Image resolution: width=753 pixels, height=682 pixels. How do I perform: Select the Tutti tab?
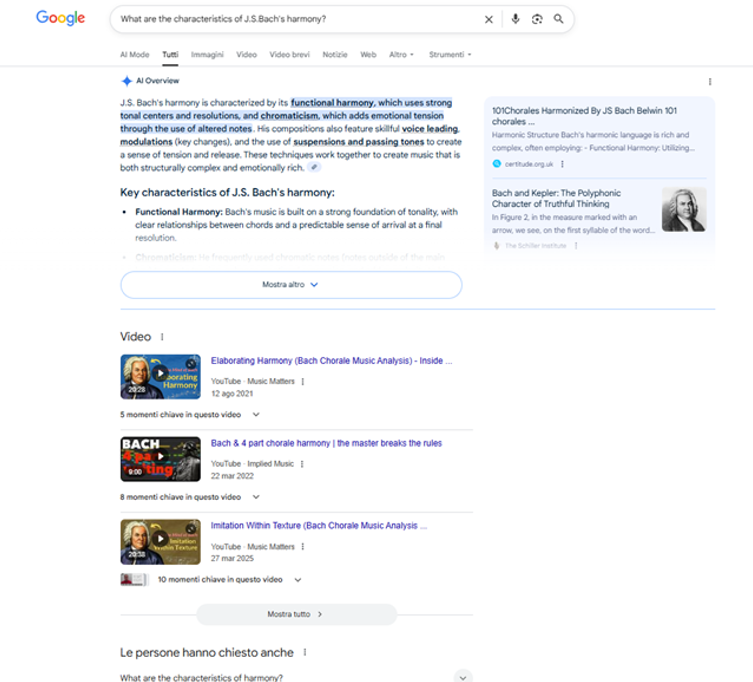(x=170, y=55)
